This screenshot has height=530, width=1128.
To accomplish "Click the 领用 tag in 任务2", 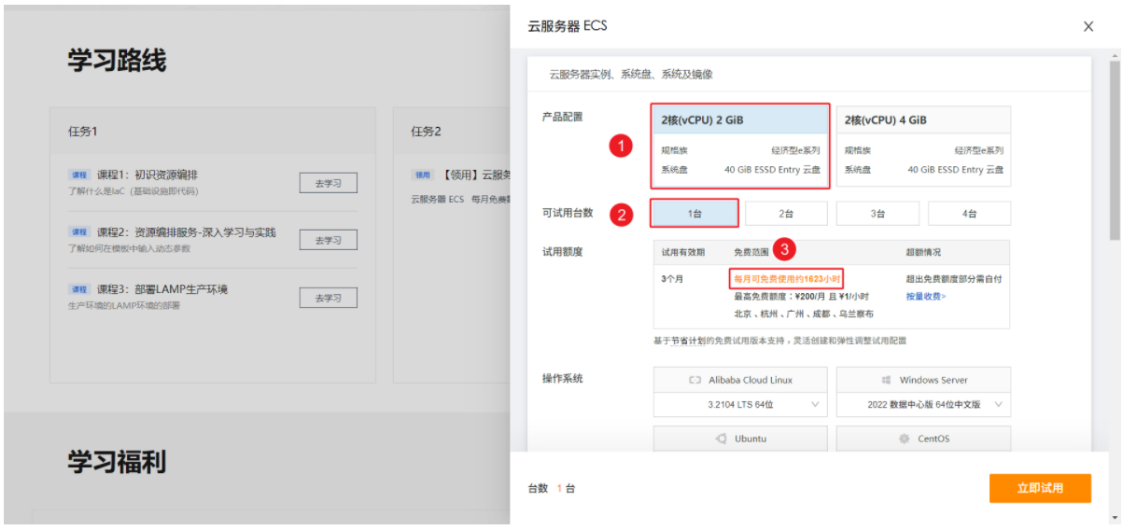I will pyautogui.click(x=422, y=175).
